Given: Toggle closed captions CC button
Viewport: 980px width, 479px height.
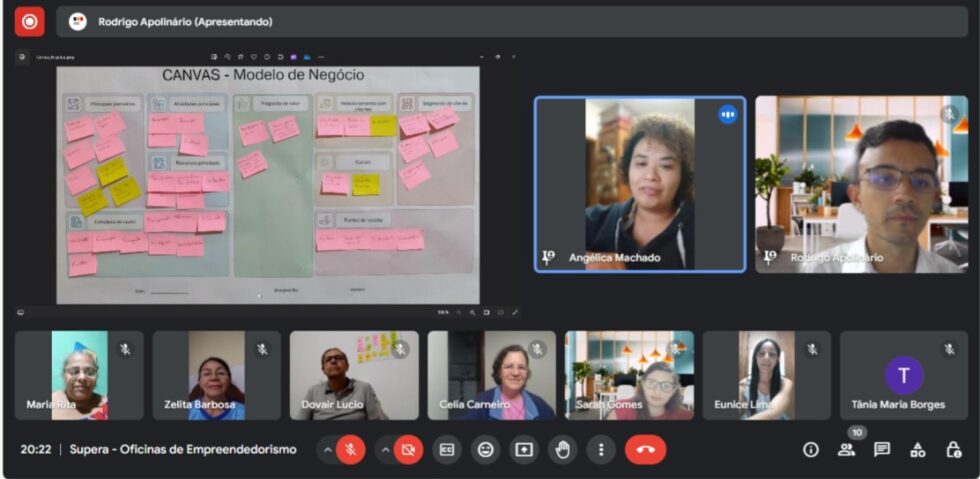Looking at the screenshot, I should click(447, 450).
